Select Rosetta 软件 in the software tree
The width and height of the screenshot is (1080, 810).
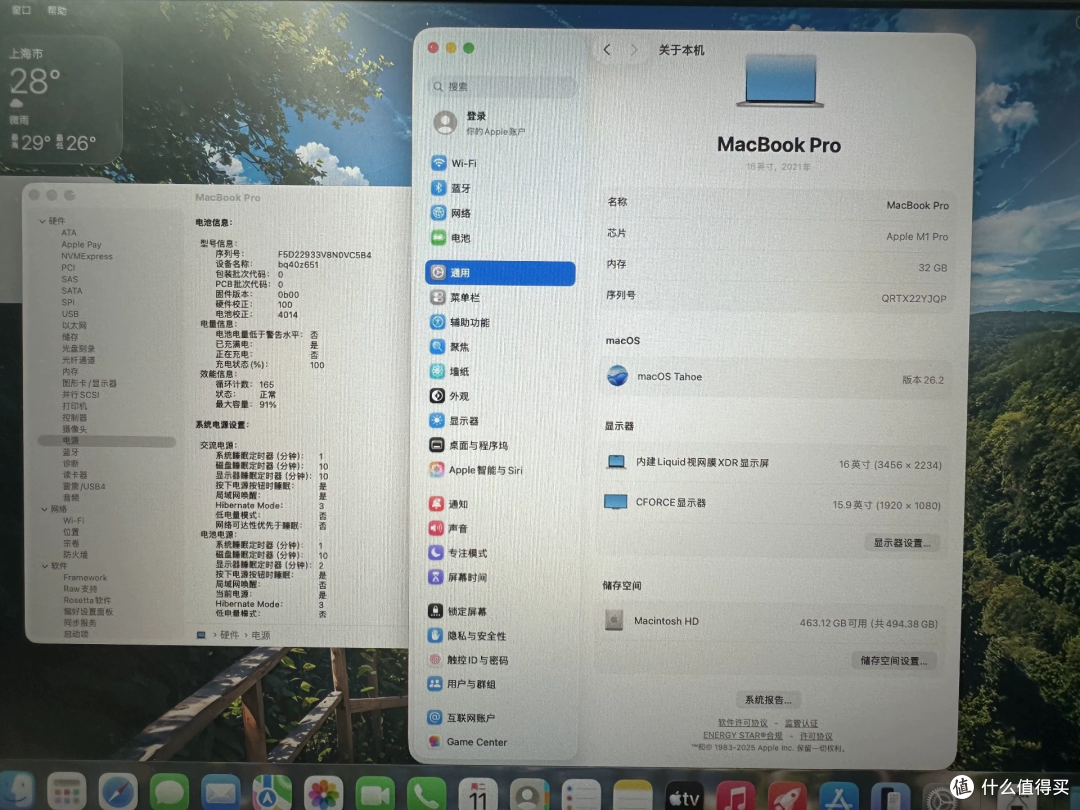coord(87,600)
